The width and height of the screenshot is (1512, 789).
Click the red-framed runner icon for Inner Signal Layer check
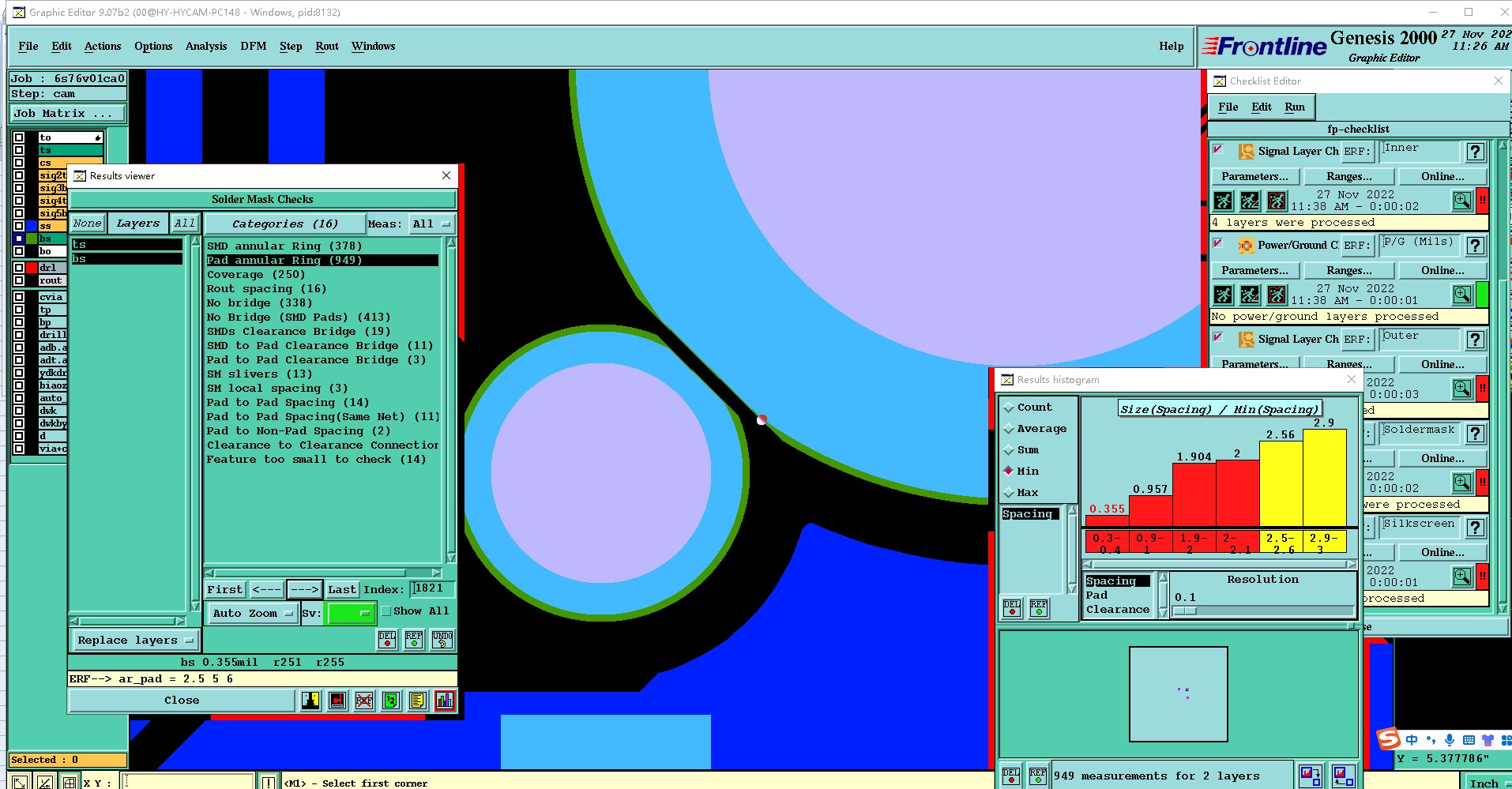tap(1277, 201)
